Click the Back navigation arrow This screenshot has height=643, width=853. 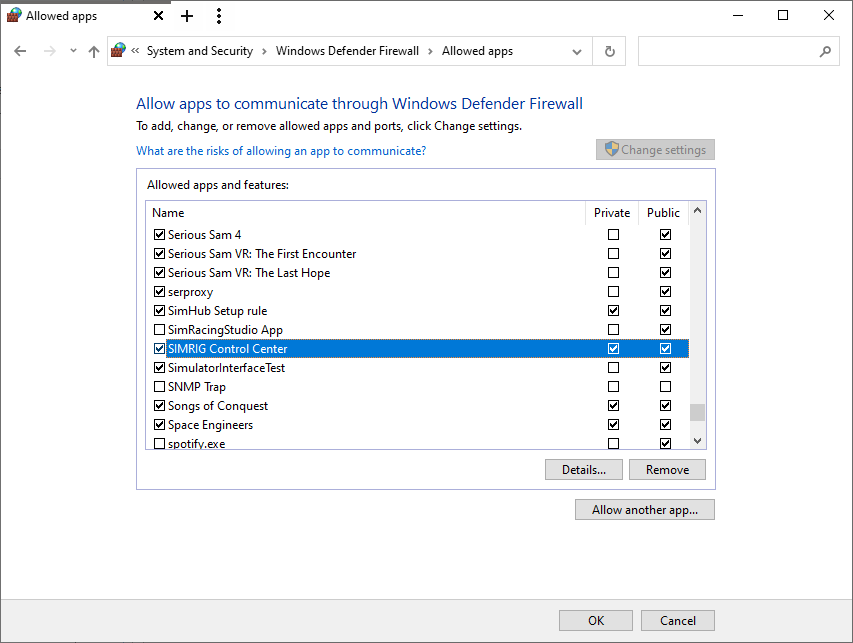click(x=20, y=51)
